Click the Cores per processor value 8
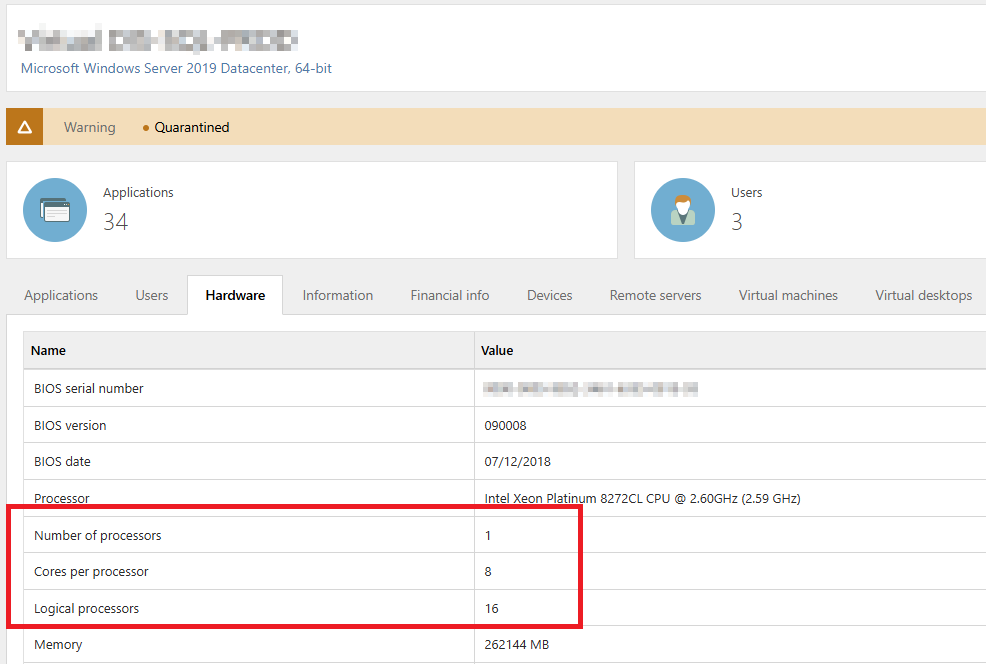This screenshot has height=664, width=986. (x=488, y=572)
